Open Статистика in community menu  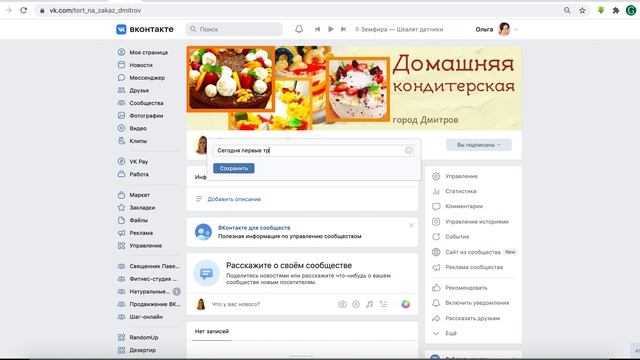tap(460, 191)
